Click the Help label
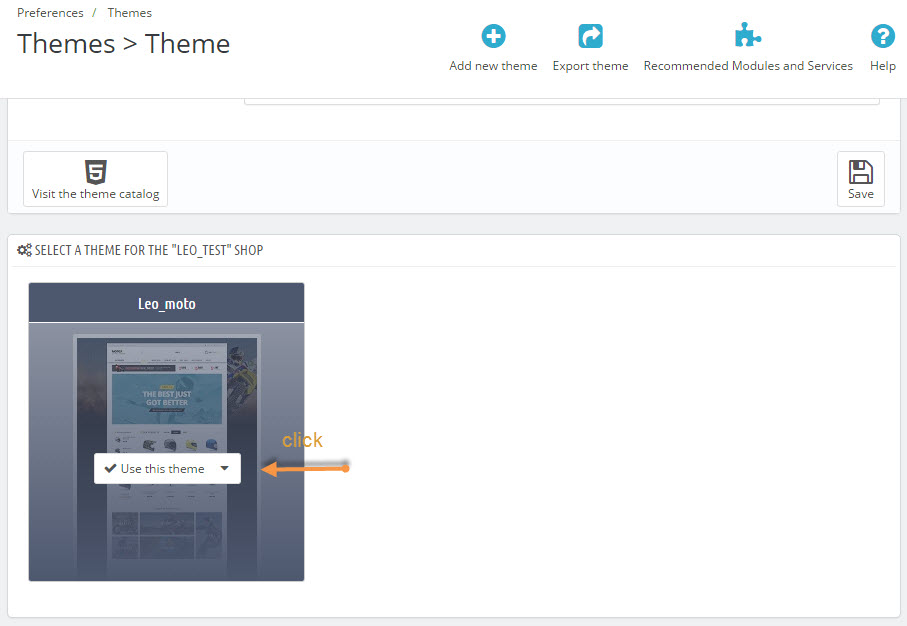This screenshot has height=626, width=907. coord(883,66)
